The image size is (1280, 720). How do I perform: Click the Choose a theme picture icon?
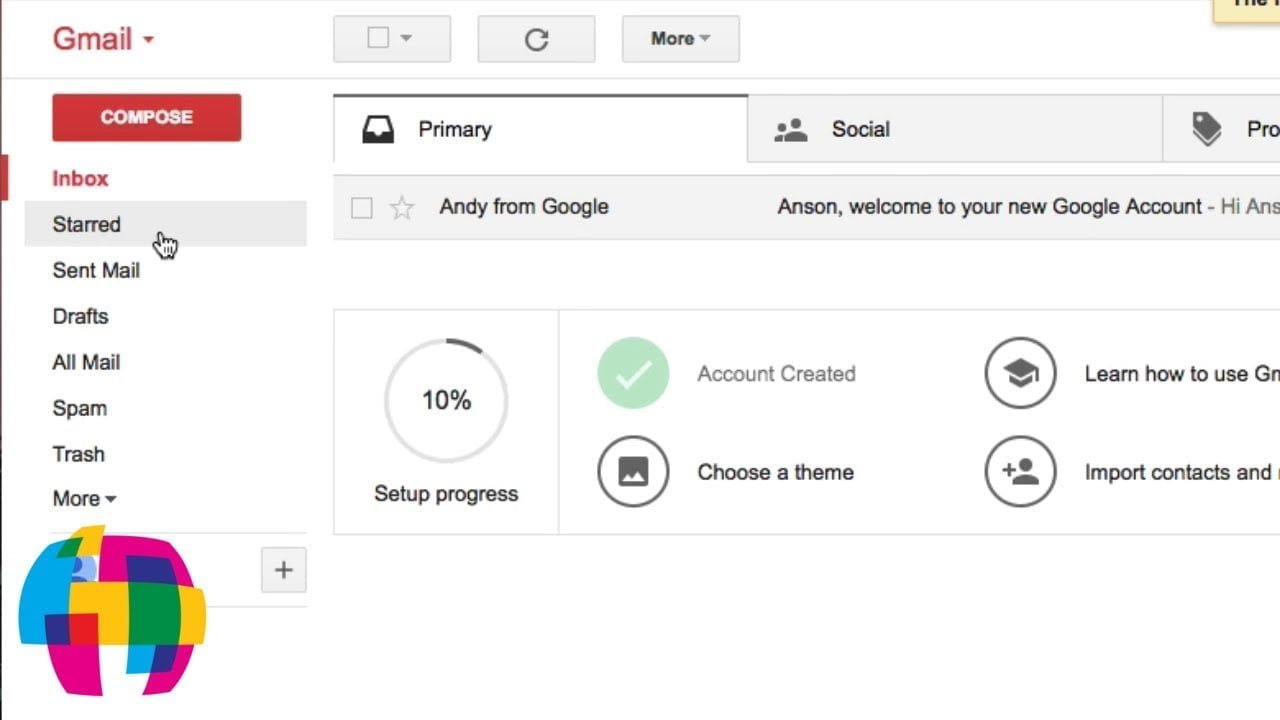(633, 471)
